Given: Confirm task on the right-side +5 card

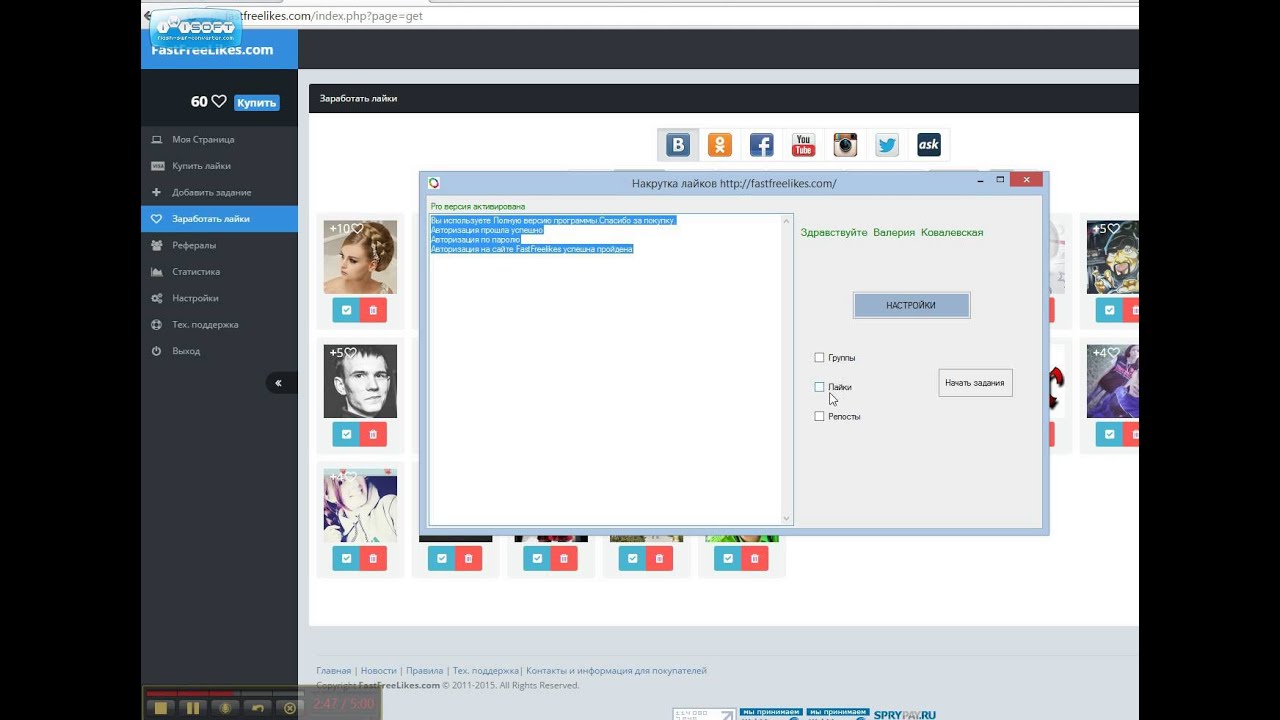Looking at the screenshot, I should click(x=1109, y=310).
